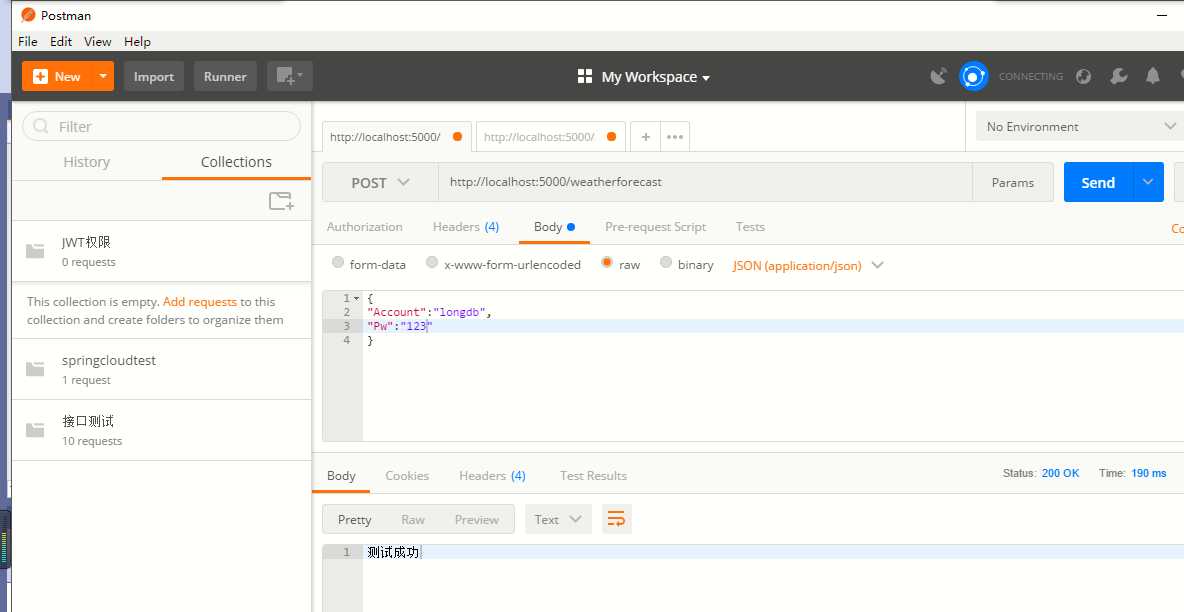Switch to the Test Results tab
This screenshot has width=1184, height=612.
(x=594, y=475)
